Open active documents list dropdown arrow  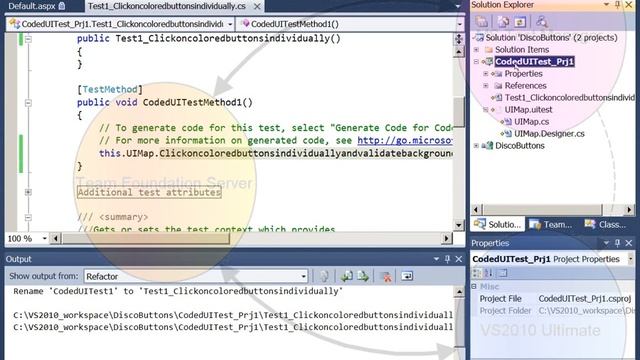point(458,6)
